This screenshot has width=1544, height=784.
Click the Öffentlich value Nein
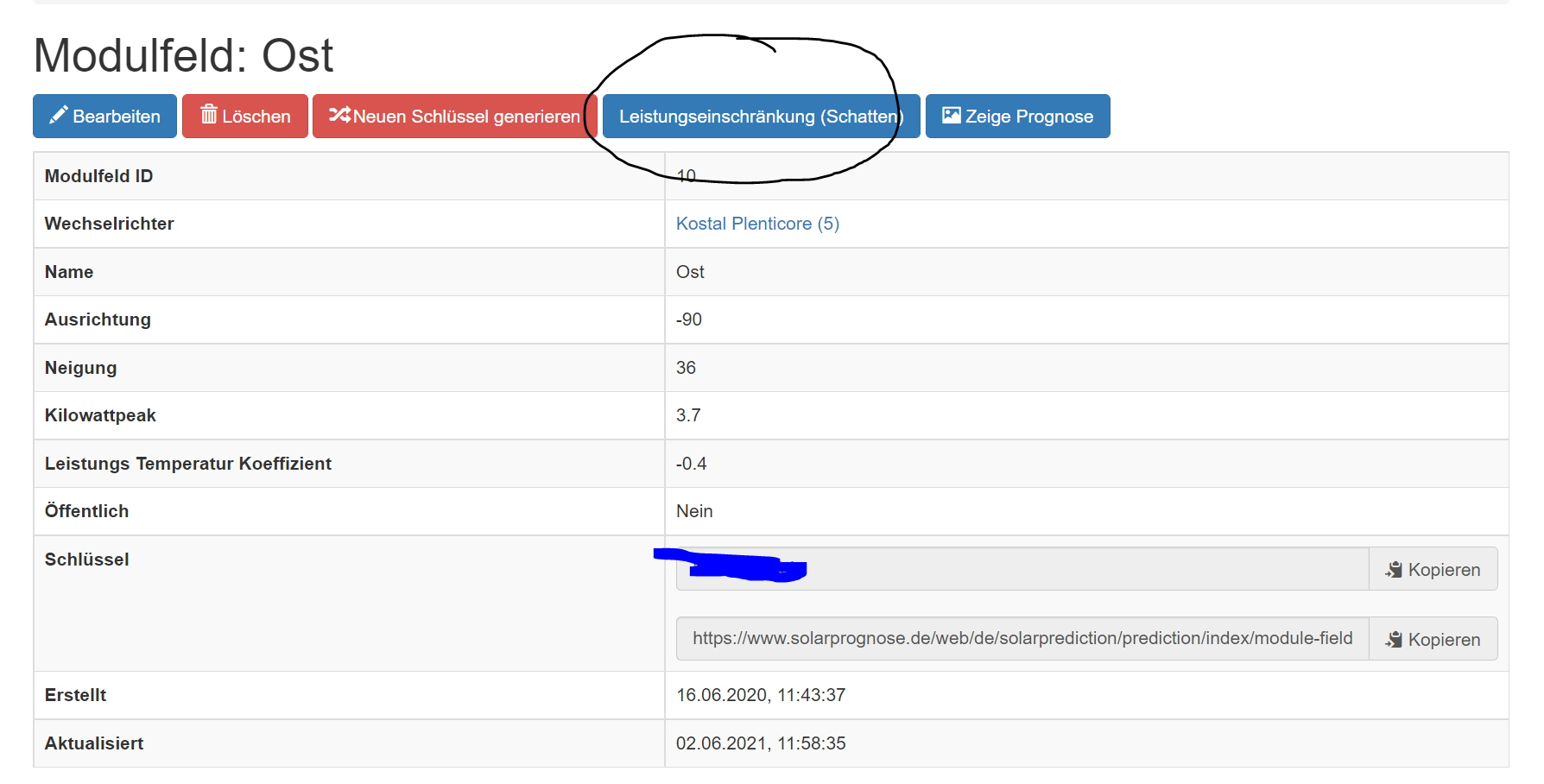694,511
